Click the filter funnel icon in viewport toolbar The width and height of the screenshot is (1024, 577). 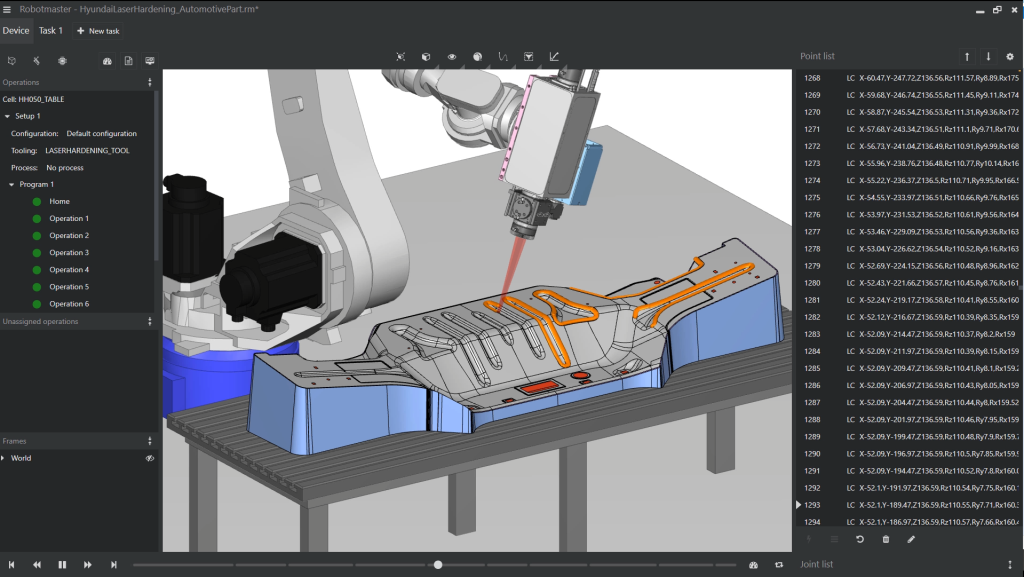coord(528,57)
